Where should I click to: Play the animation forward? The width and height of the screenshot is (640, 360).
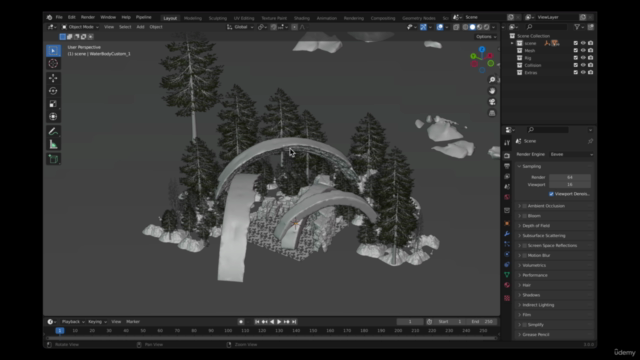click(x=279, y=322)
